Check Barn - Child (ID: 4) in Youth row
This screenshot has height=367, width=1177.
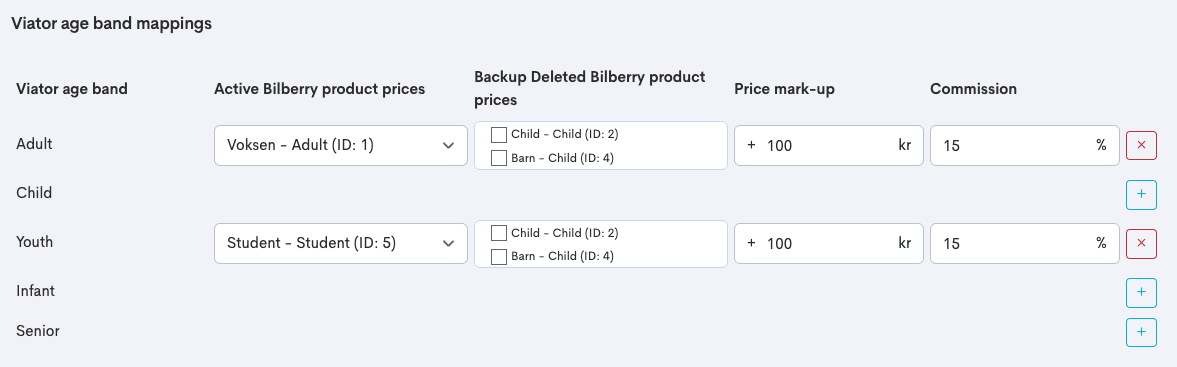tap(498, 257)
